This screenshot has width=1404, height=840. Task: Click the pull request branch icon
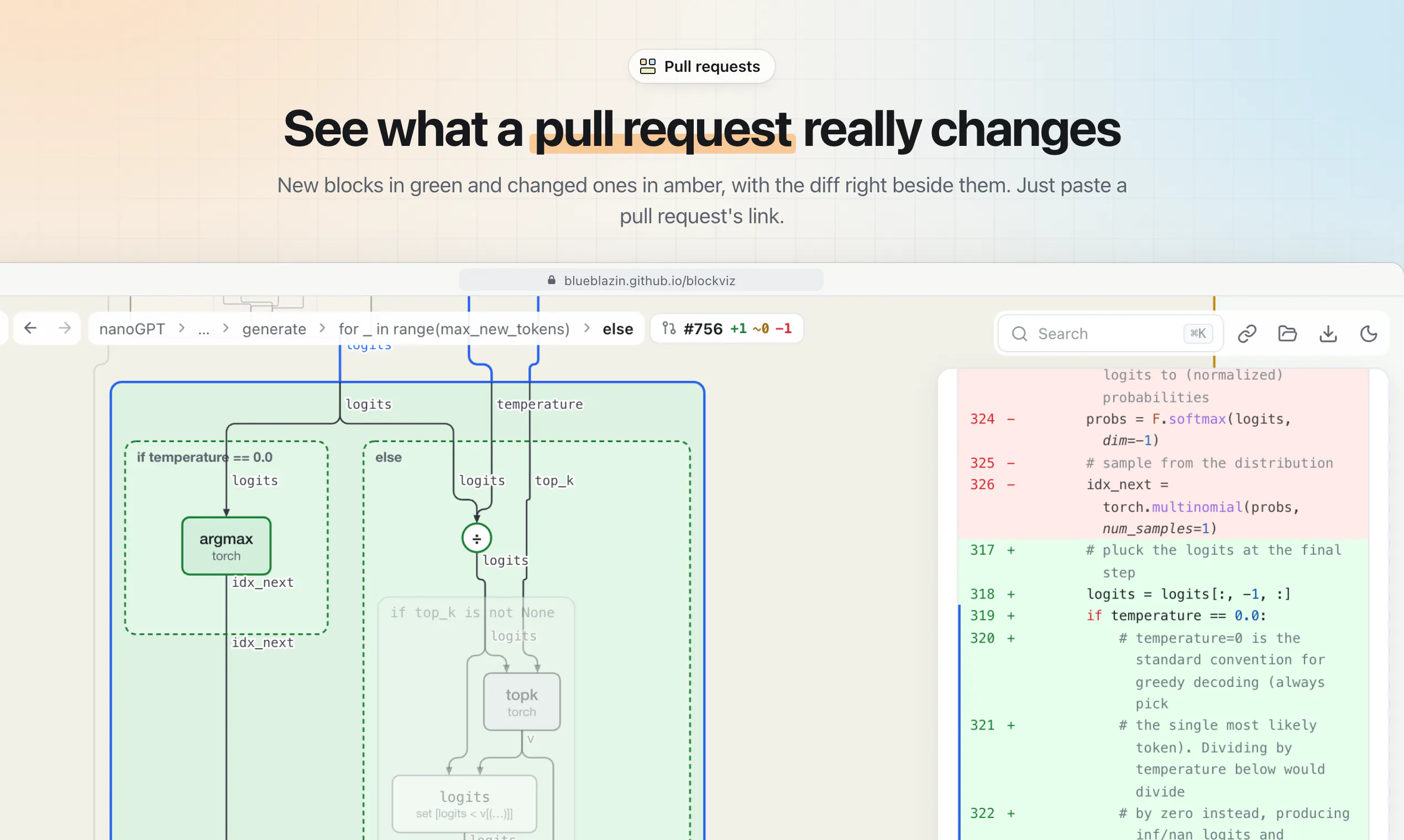point(669,328)
